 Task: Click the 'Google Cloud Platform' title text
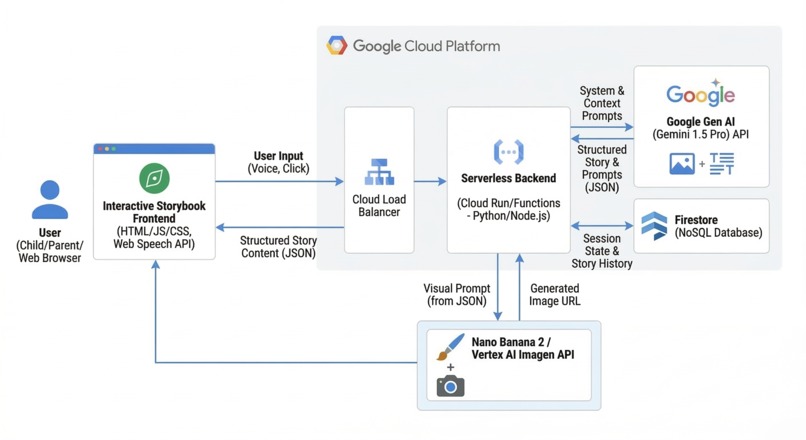[x=426, y=46]
